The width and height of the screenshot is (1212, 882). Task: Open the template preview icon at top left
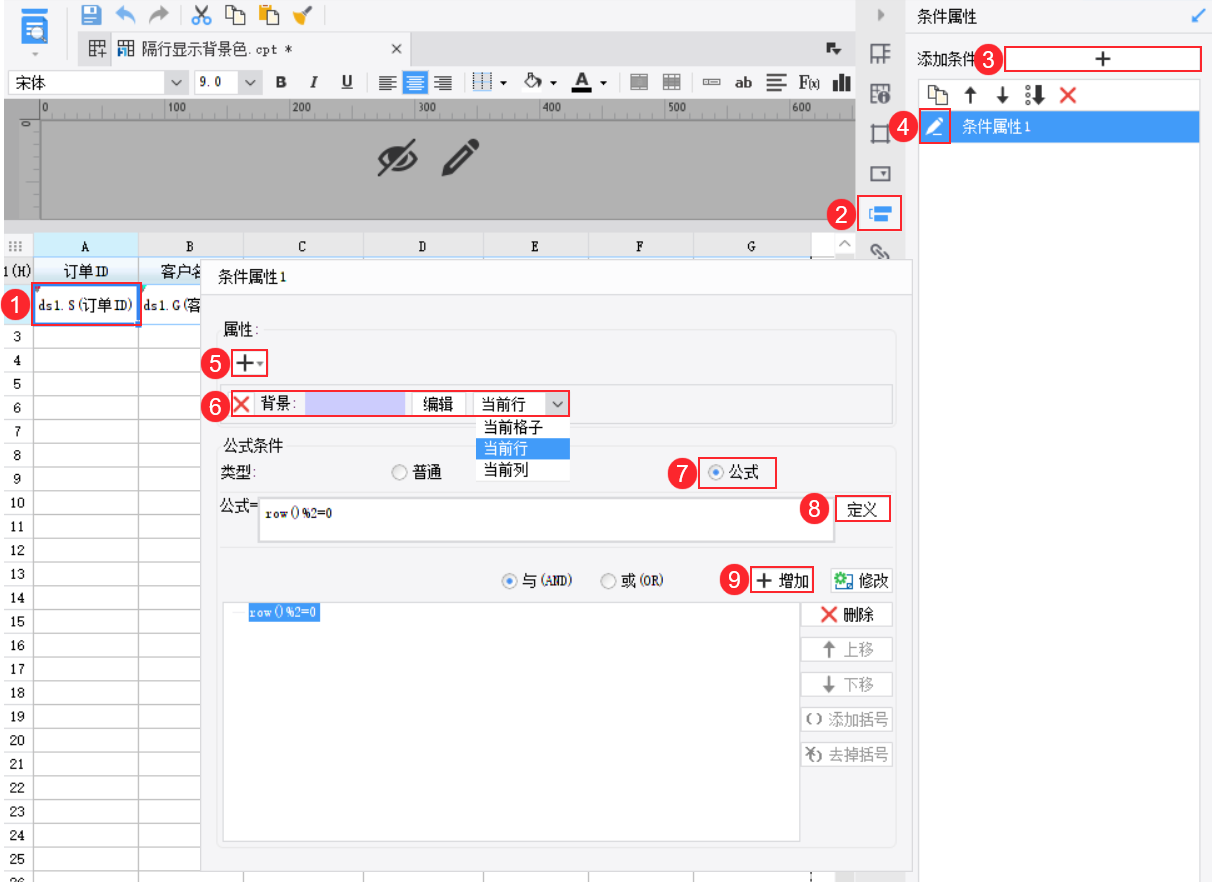35,28
